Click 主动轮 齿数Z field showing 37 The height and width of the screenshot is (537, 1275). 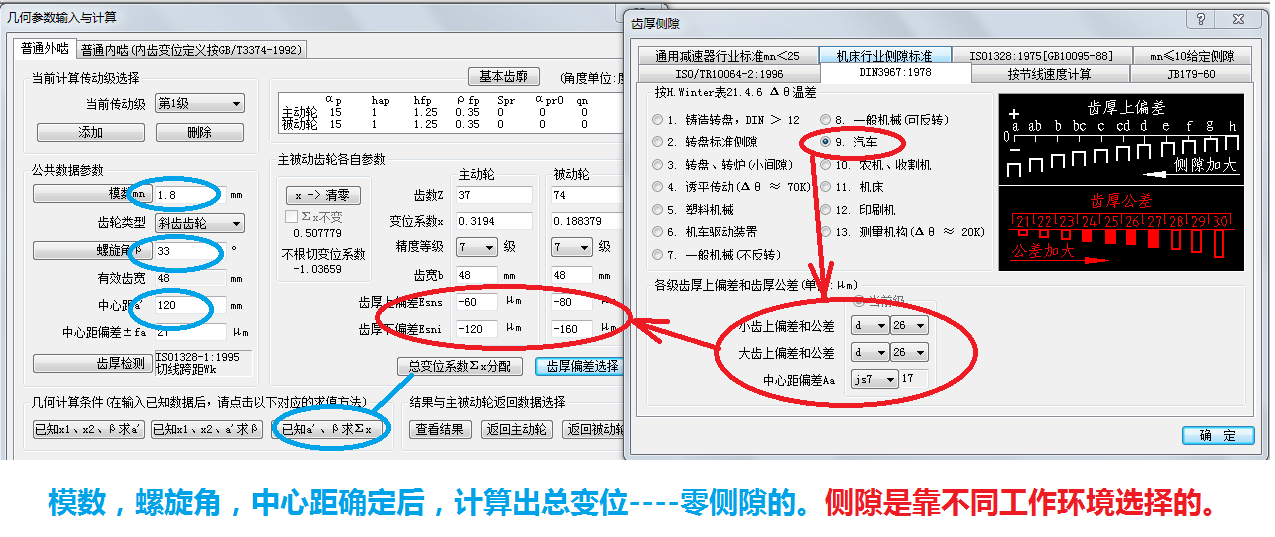493,195
